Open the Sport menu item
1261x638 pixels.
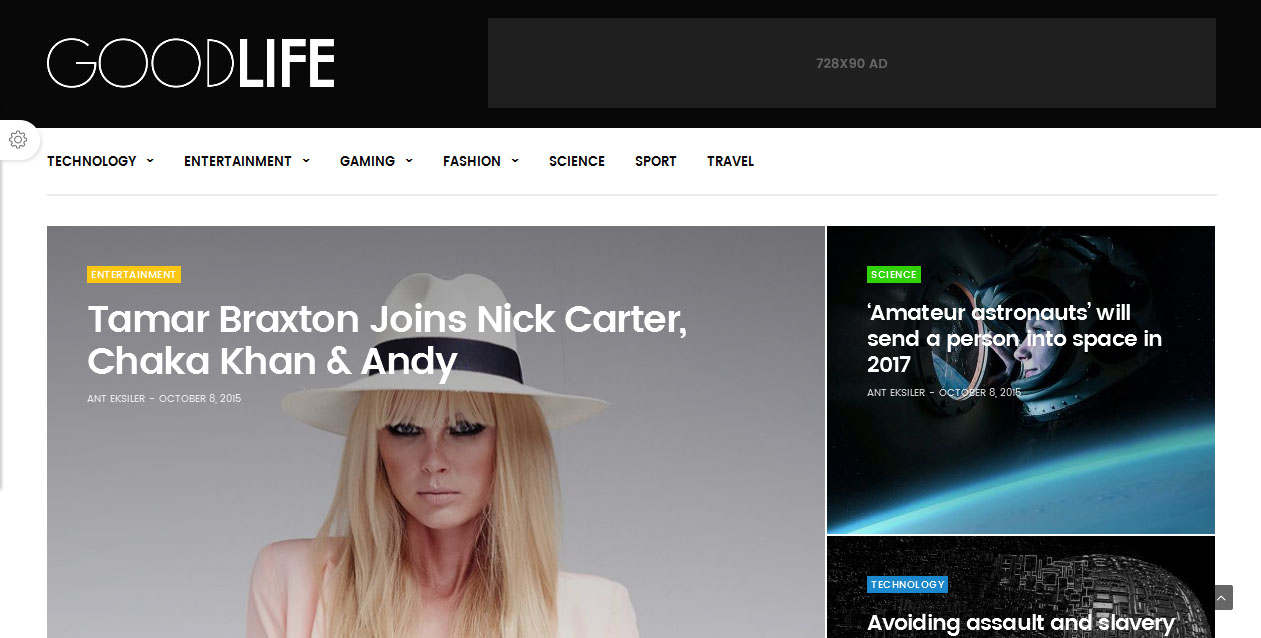click(656, 161)
